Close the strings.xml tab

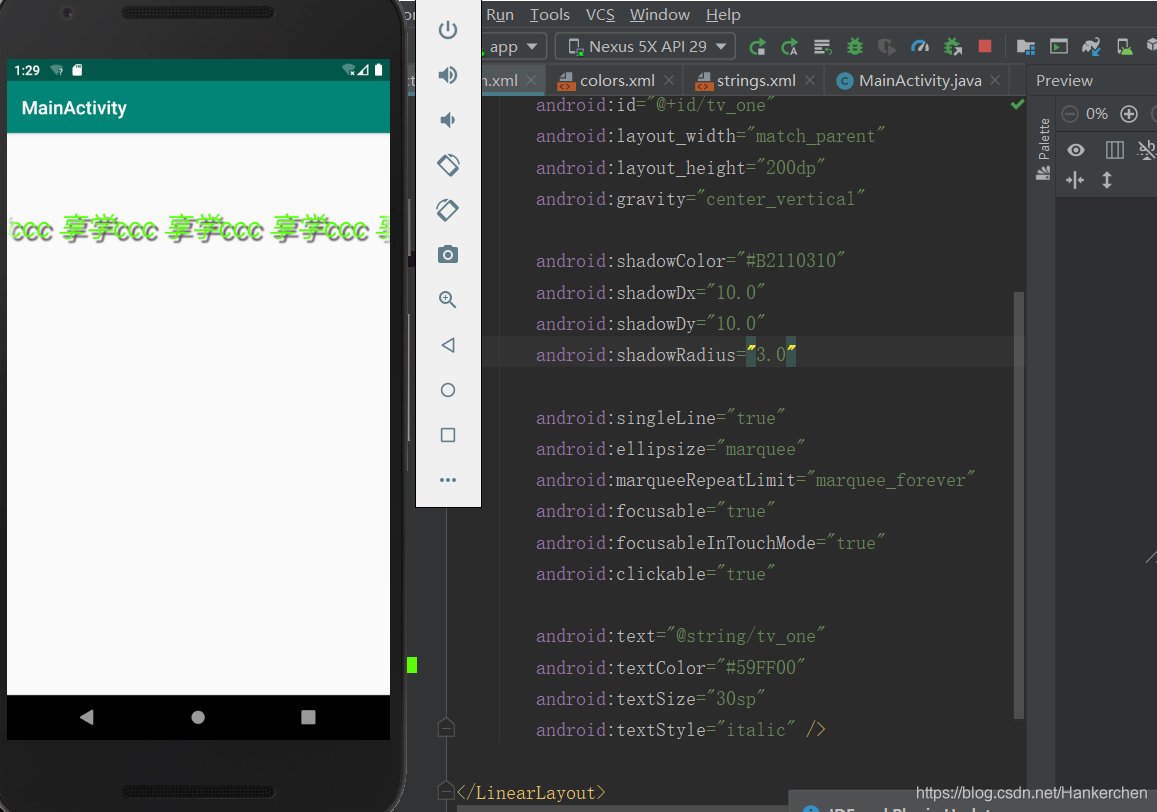click(x=810, y=80)
